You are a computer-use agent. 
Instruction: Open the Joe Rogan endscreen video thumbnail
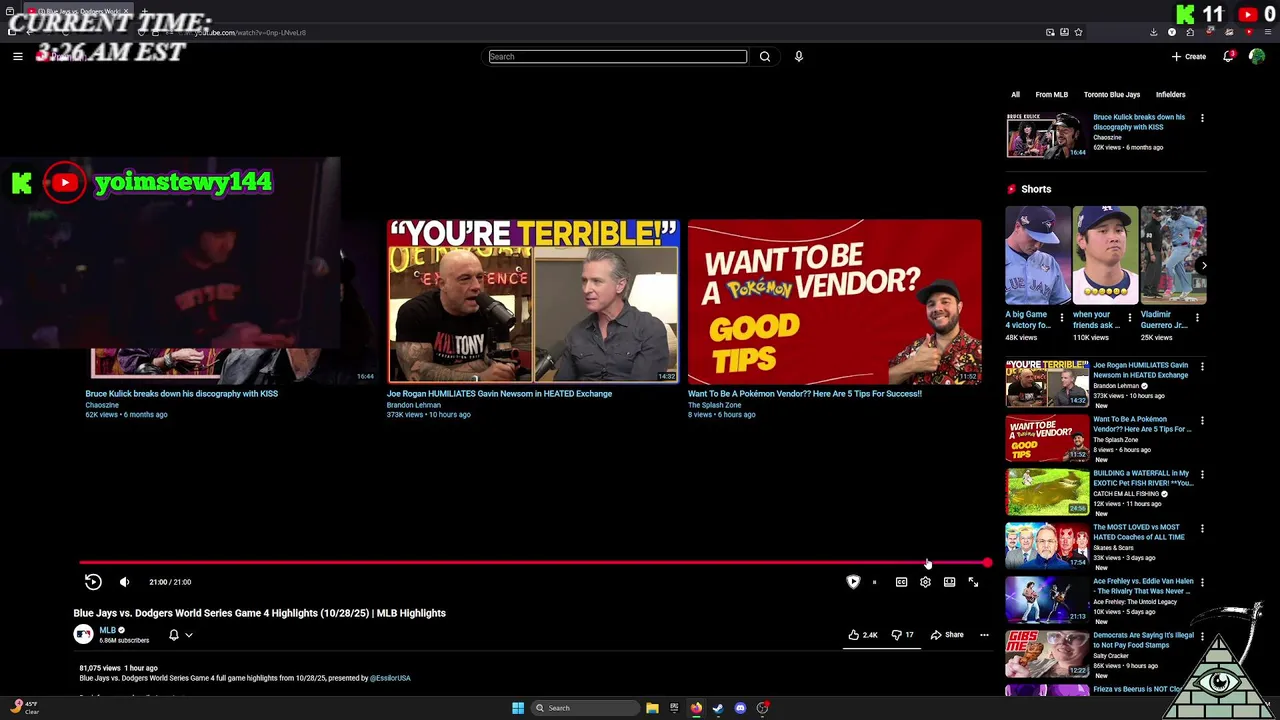(533, 302)
